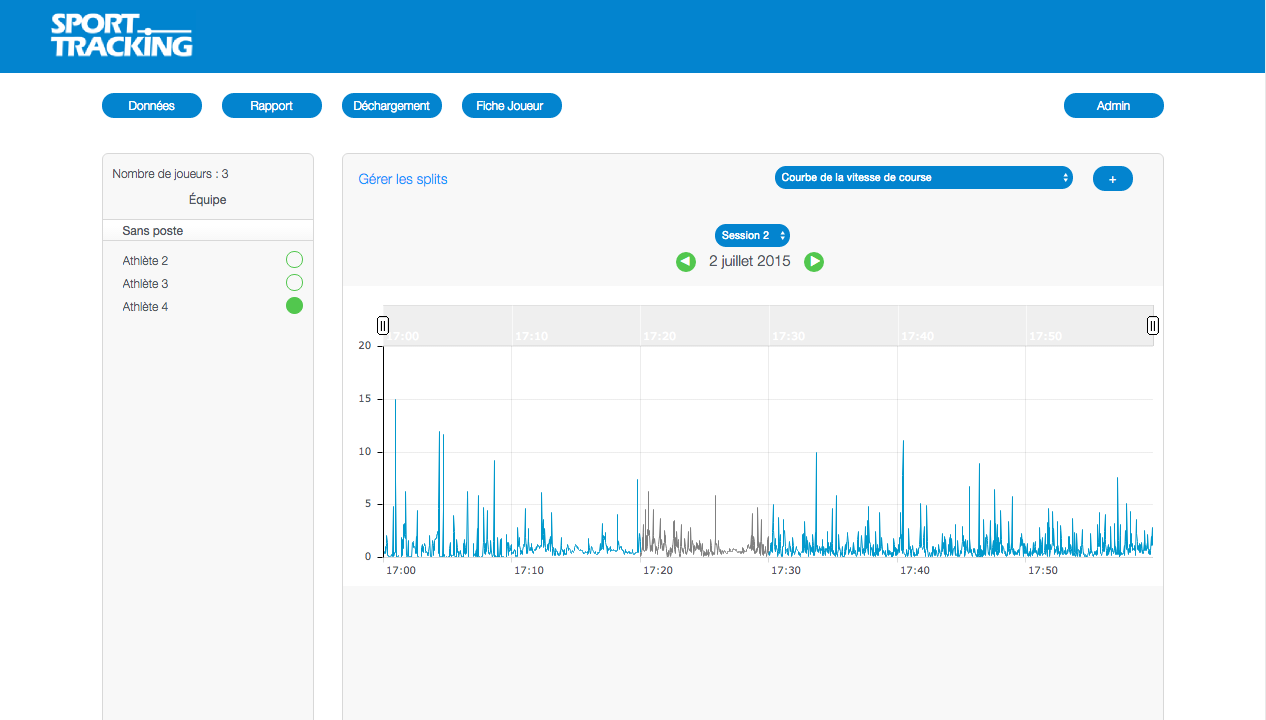Click the Sport Tracking logo

(121, 36)
